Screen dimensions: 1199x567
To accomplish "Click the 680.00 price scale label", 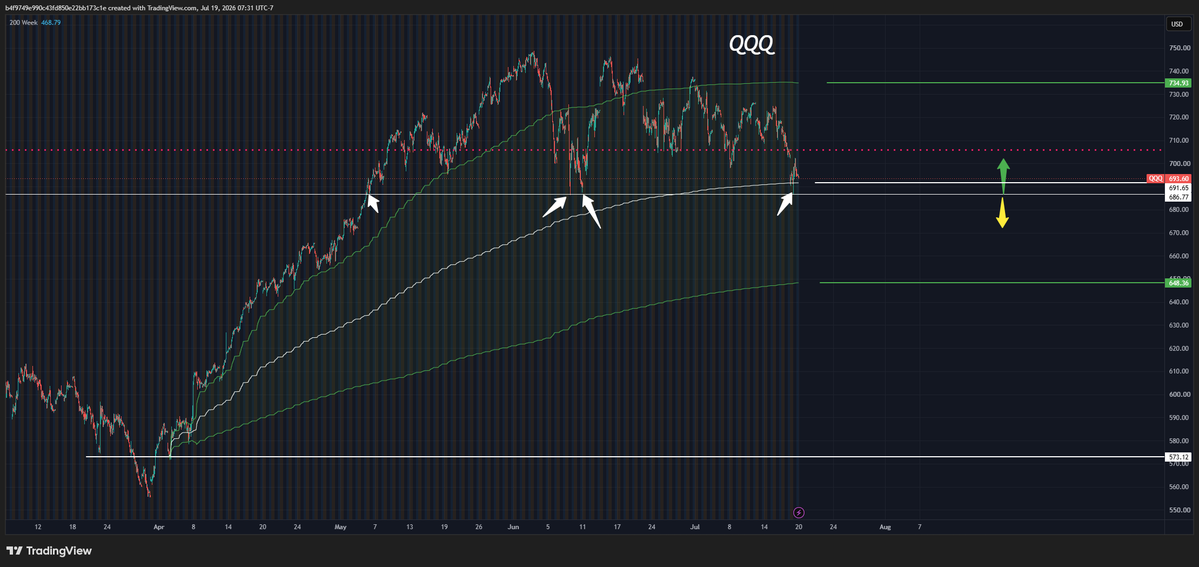I will [1178, 210].
